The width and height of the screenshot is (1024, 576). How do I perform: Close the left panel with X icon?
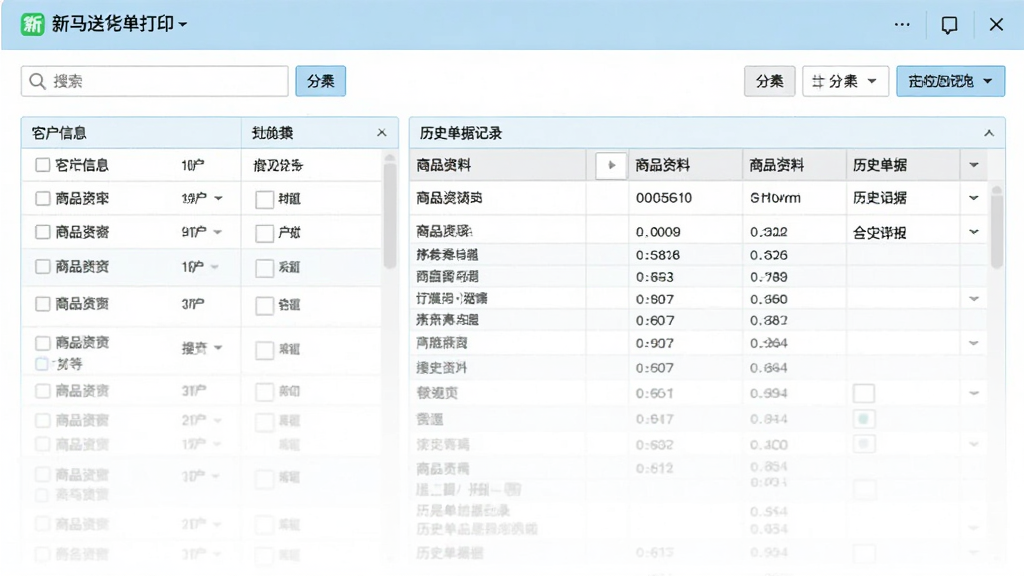[x=382, y=133]
